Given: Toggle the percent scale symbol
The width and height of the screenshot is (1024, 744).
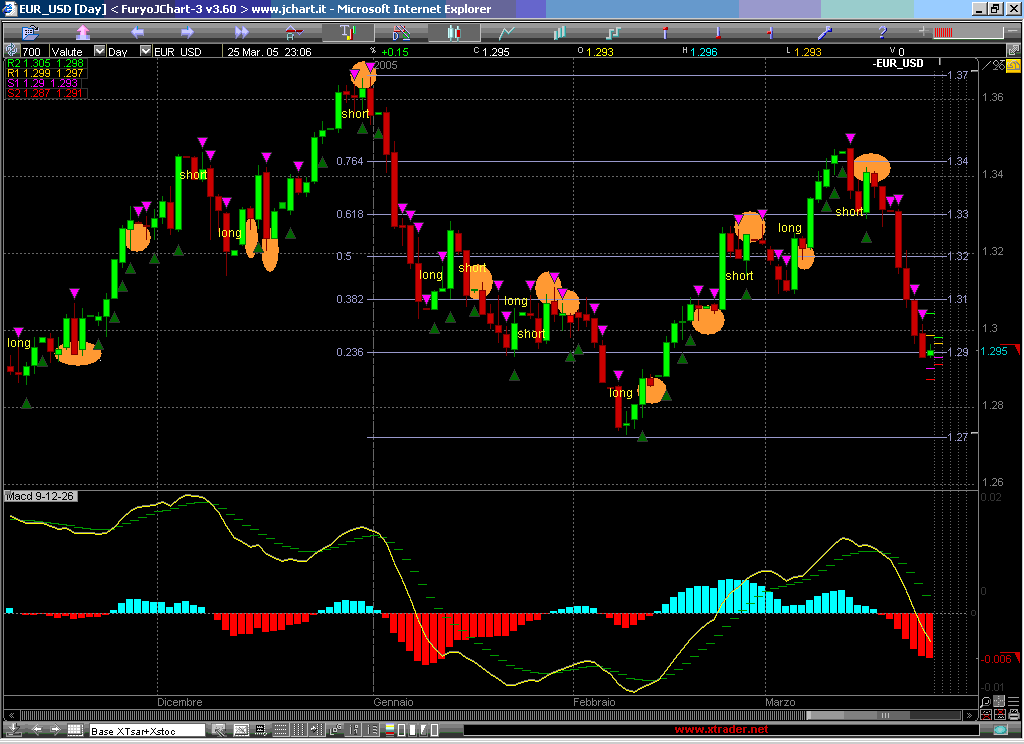Looking at the screenshot, I should pos(373,50).
